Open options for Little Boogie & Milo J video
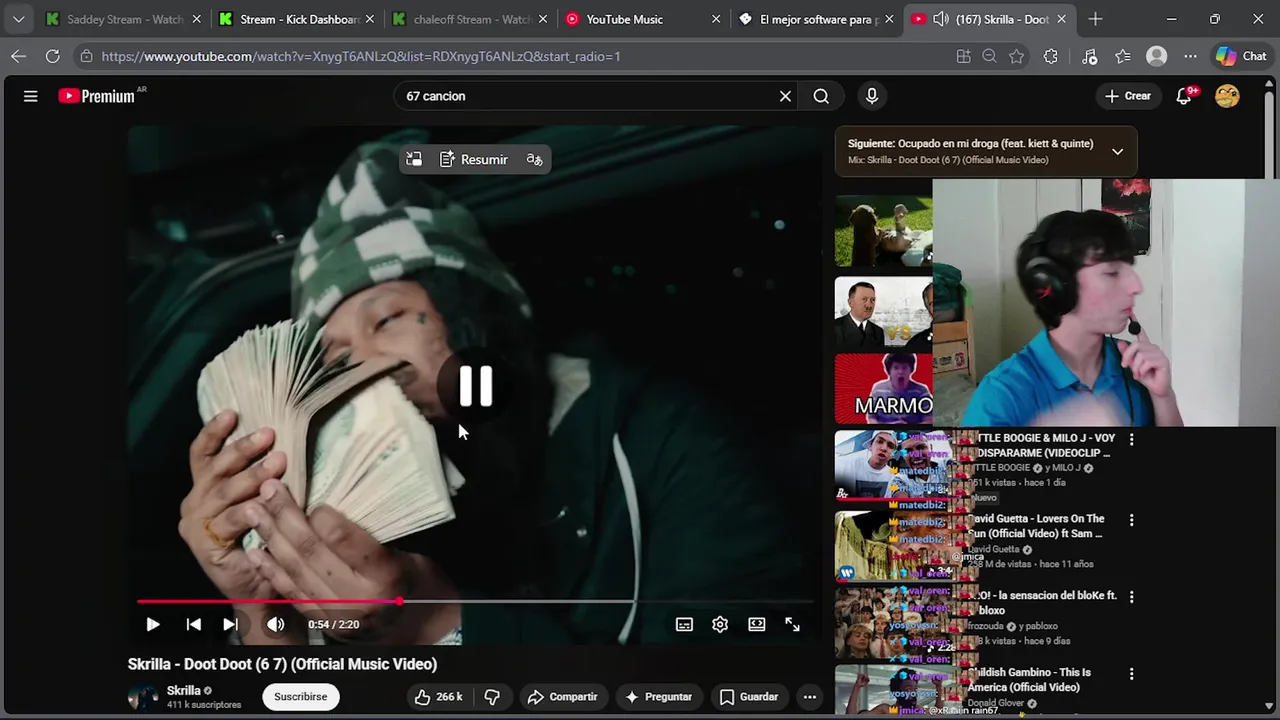Viewport: 1280px width, 720px height. 1132,439
